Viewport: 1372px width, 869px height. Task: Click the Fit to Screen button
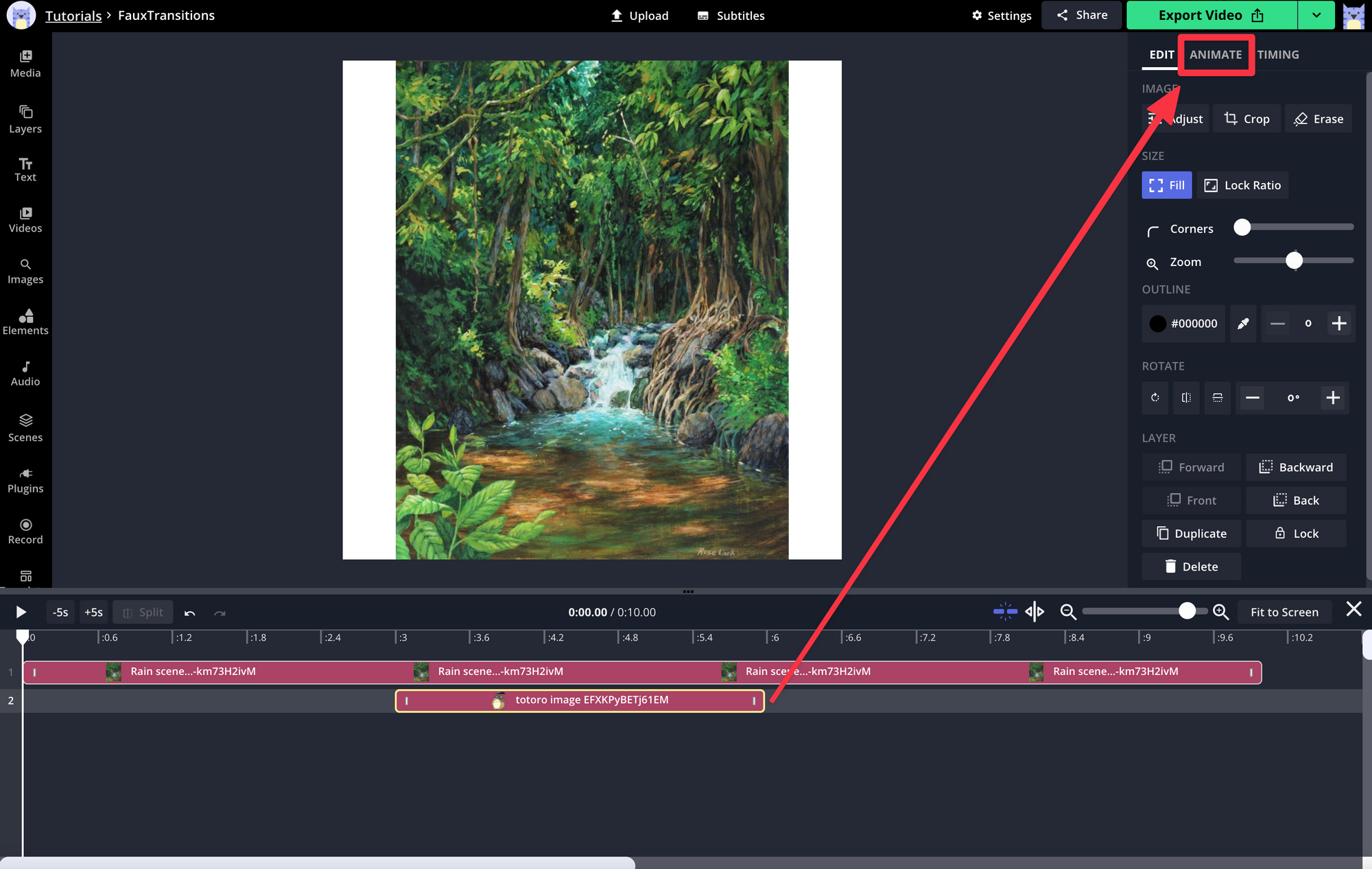1284,612
